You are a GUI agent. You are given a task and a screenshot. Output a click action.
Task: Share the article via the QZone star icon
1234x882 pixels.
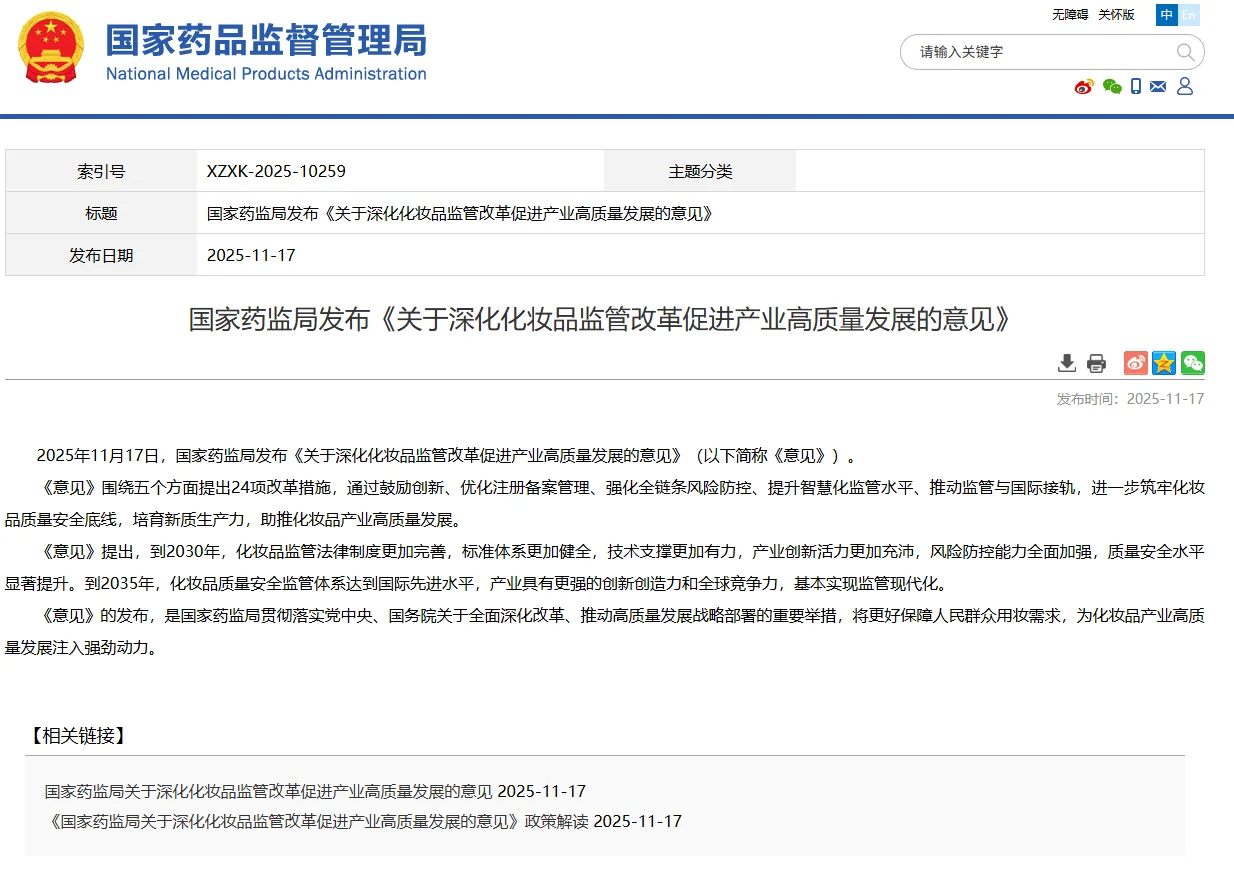(x=1164, y=363)
